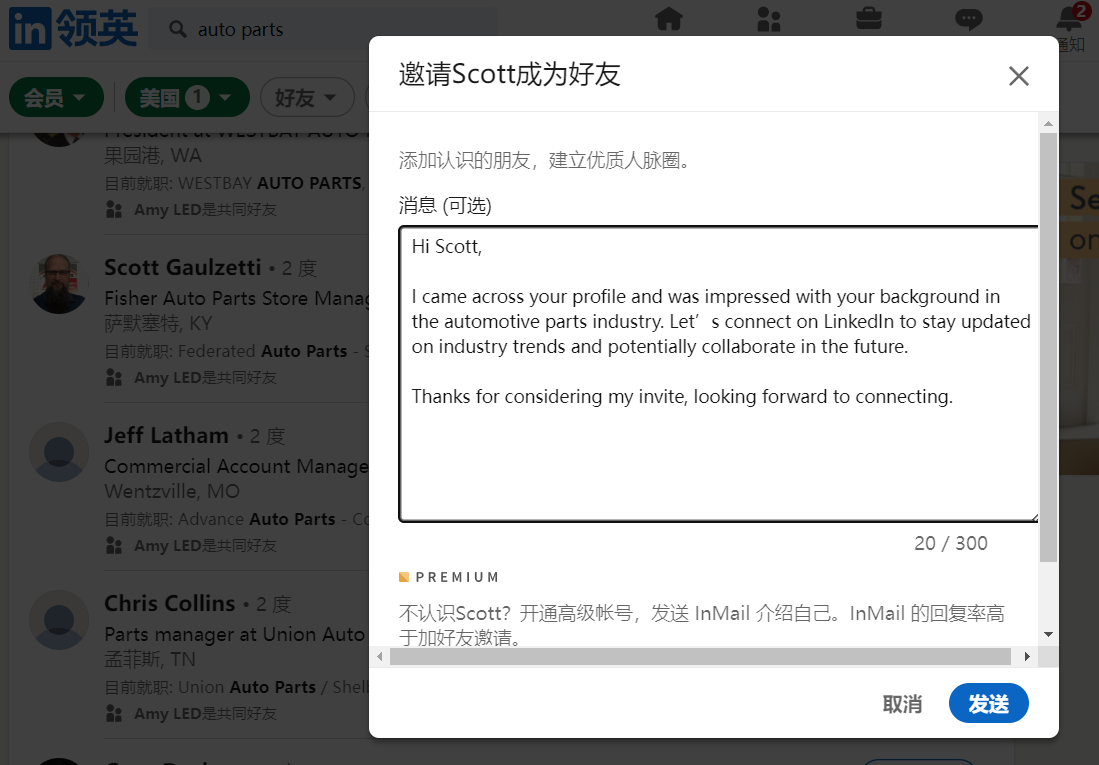Click the LinkedIn logo
This screenshot has height=765, width=1099.
click(74, 29)
